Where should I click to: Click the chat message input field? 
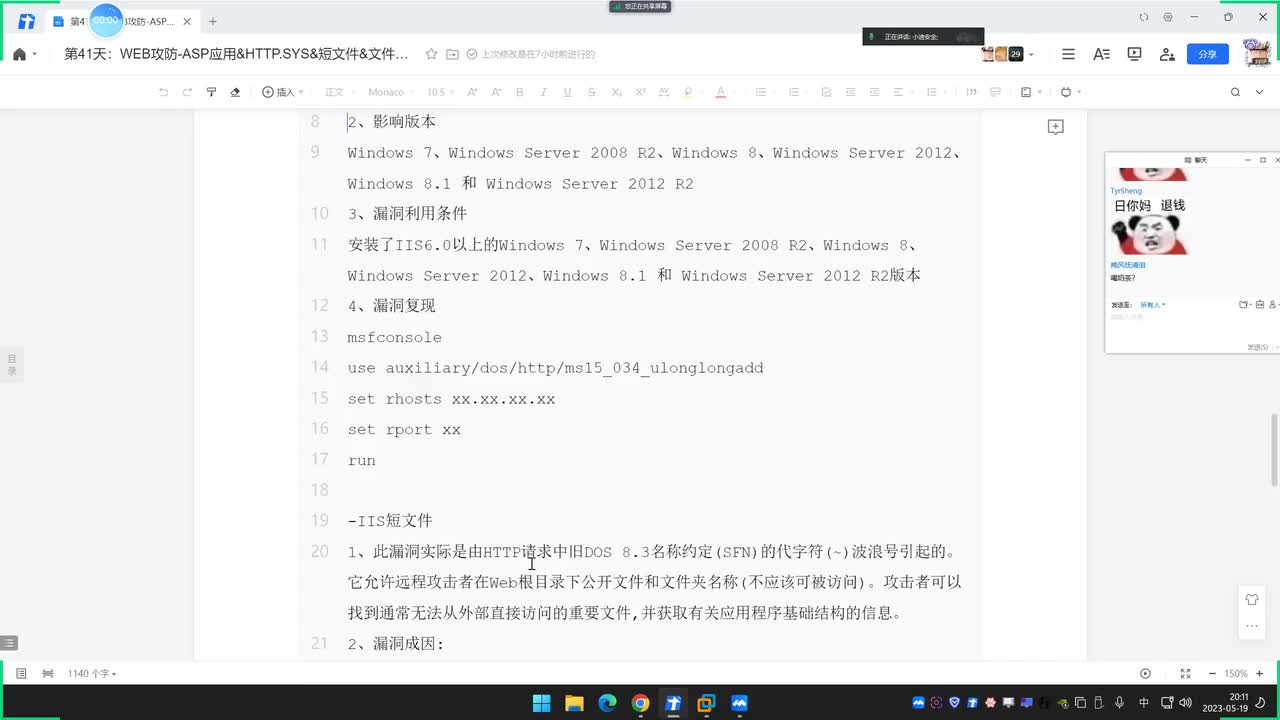1191,326
